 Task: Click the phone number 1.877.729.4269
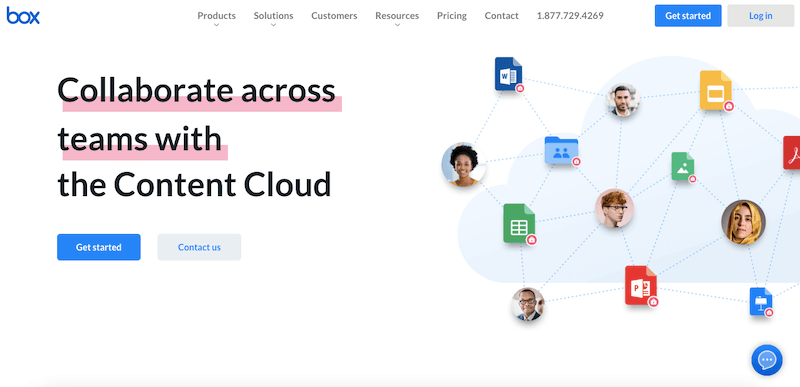click(x=570, y=16)
